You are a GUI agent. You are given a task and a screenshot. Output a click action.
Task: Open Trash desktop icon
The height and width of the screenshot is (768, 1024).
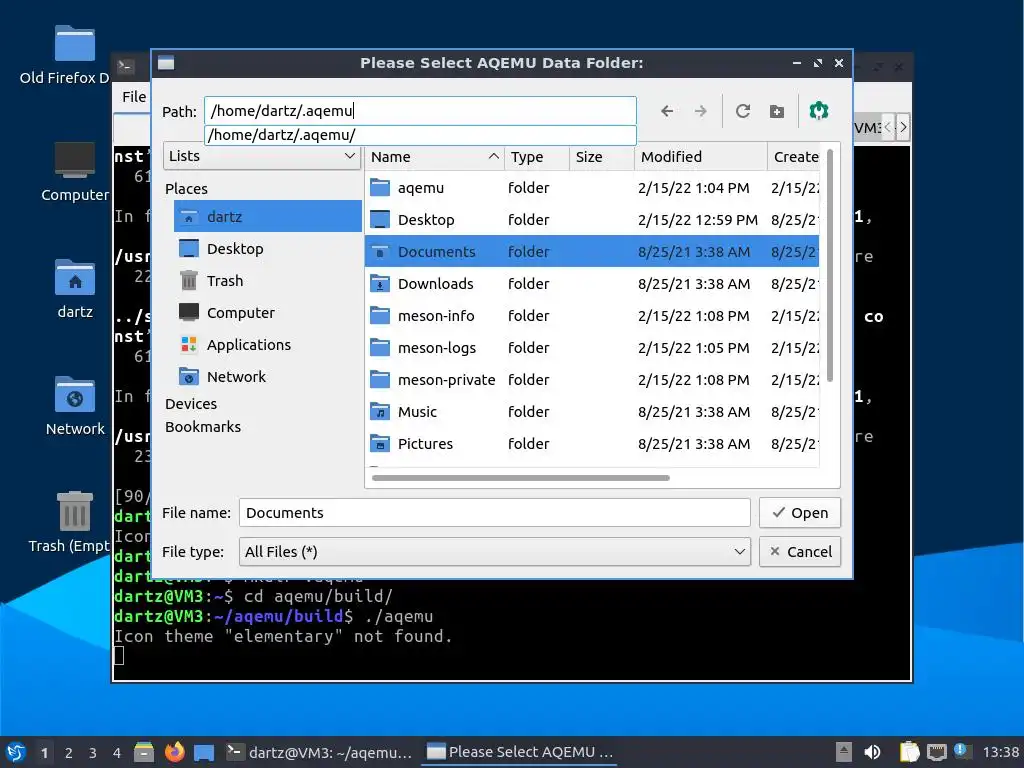tap(69, 522)
